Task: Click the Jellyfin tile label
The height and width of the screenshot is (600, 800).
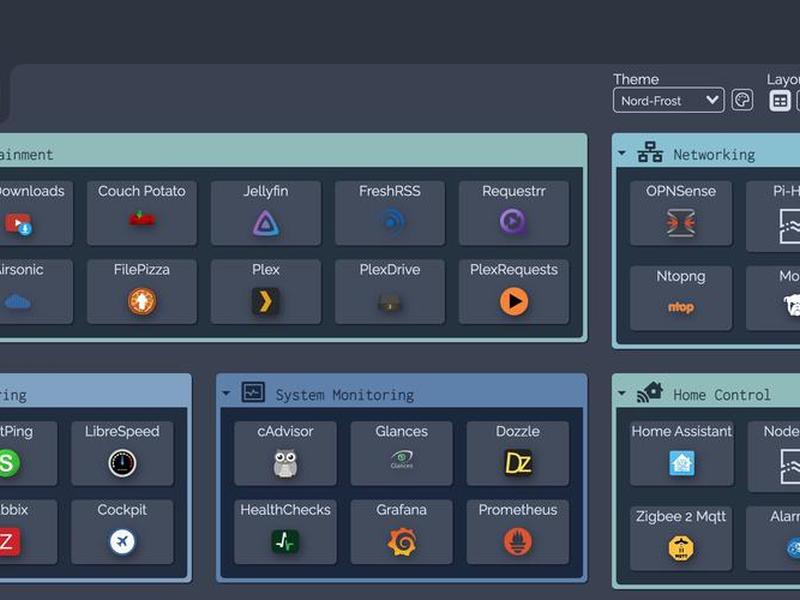Action: (x=266, y=191)
